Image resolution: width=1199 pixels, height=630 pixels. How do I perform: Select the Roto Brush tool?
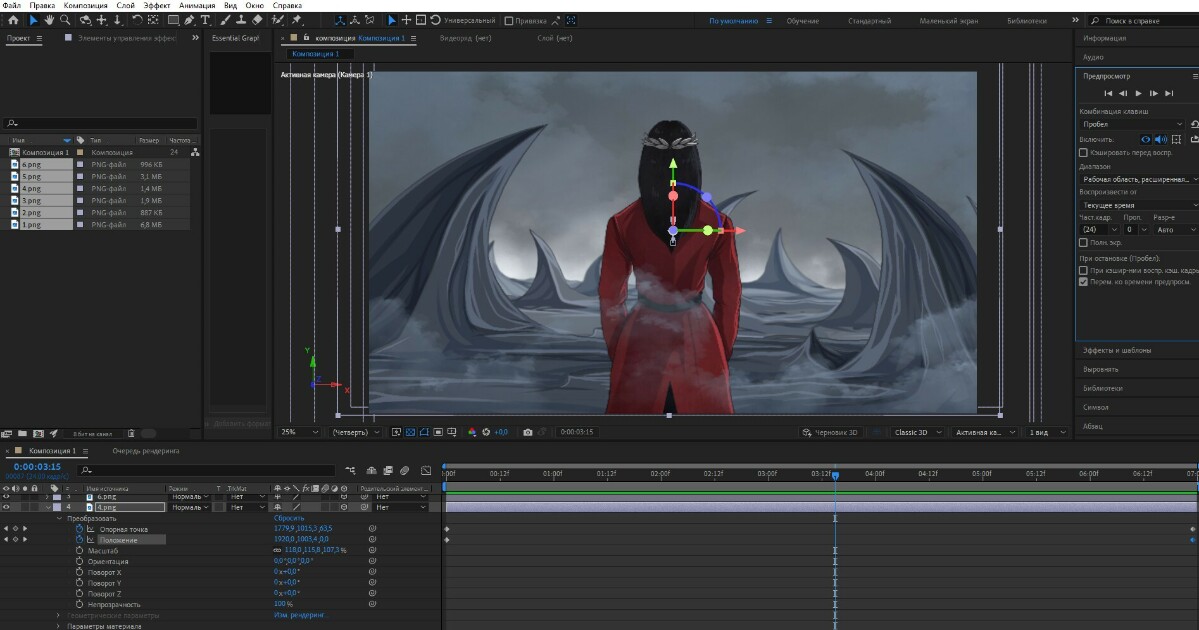tap(278, 20)
